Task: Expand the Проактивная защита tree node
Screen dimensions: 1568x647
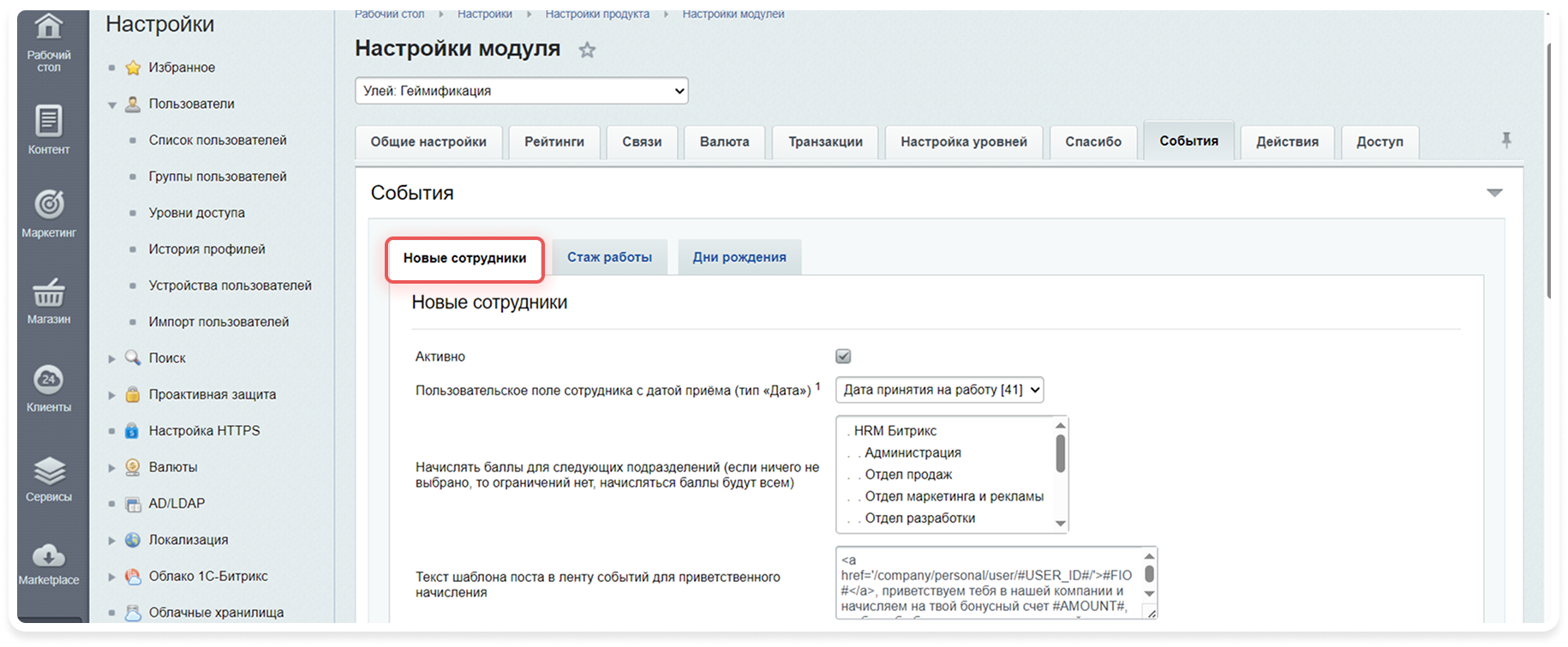Action: [111, 395]
